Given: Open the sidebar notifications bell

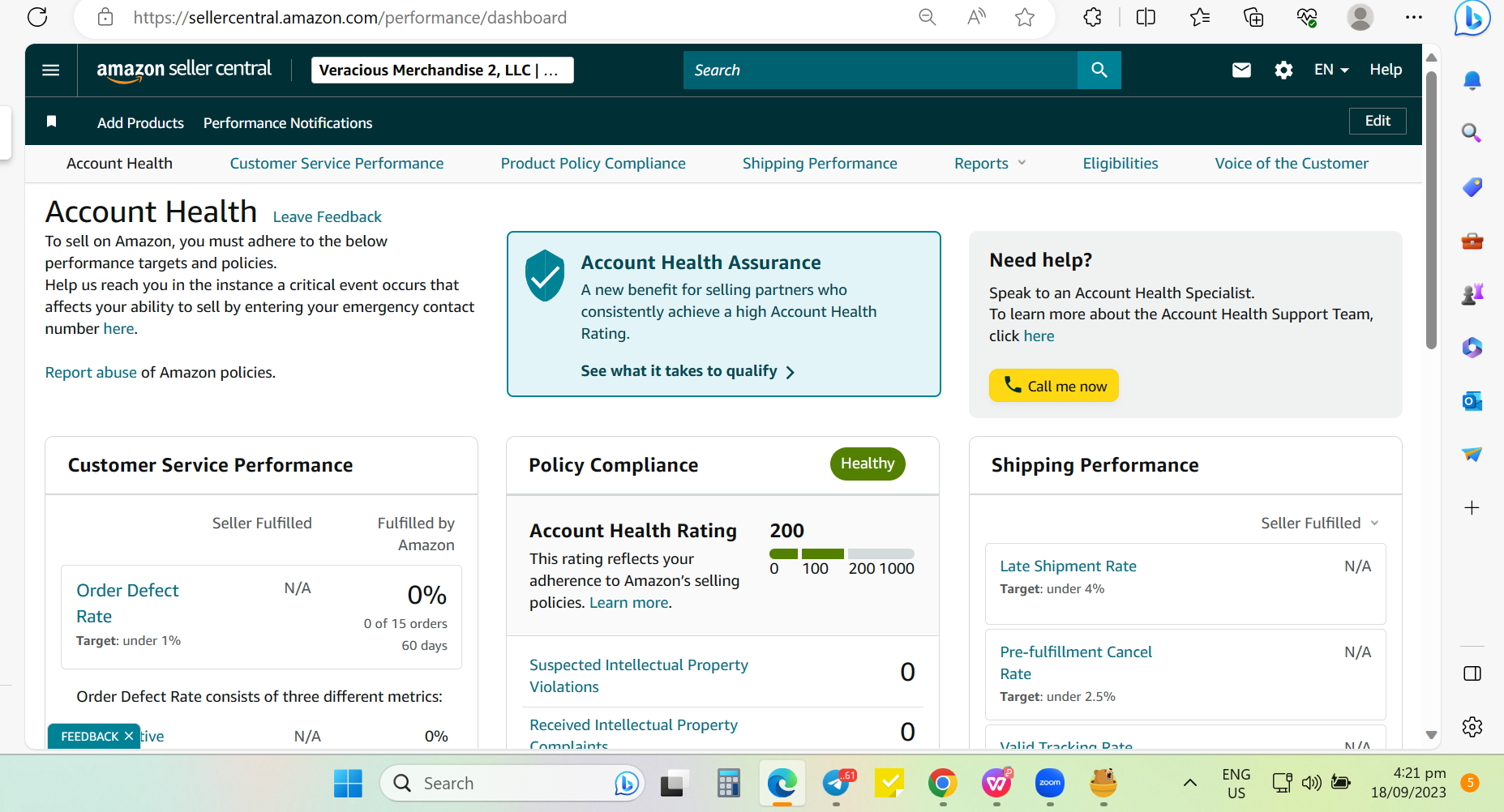Looking at the screenshot, I should pos(1472,80).
